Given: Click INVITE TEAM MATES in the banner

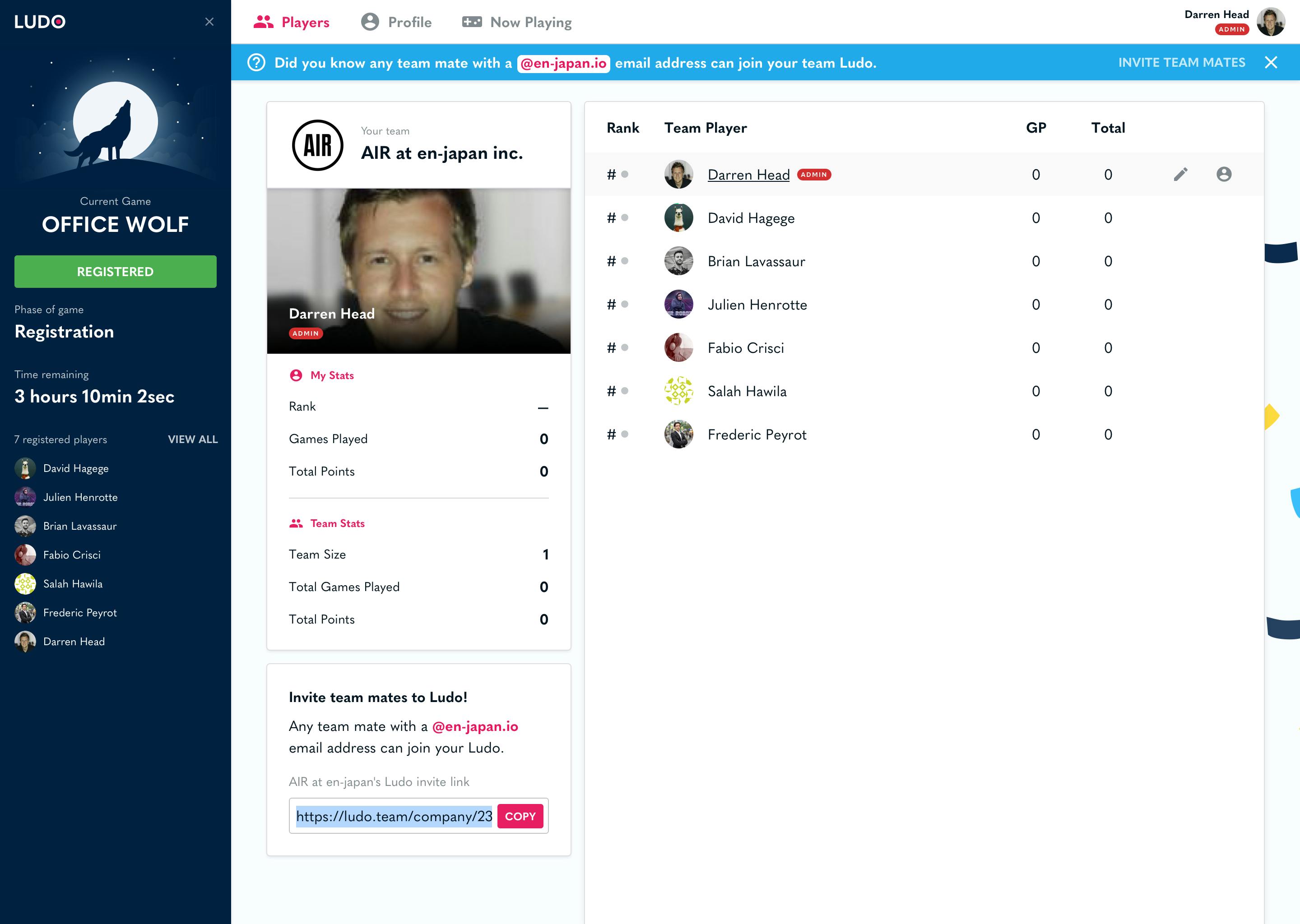Looking at the screenshot, I should (x=1182, y=63).
